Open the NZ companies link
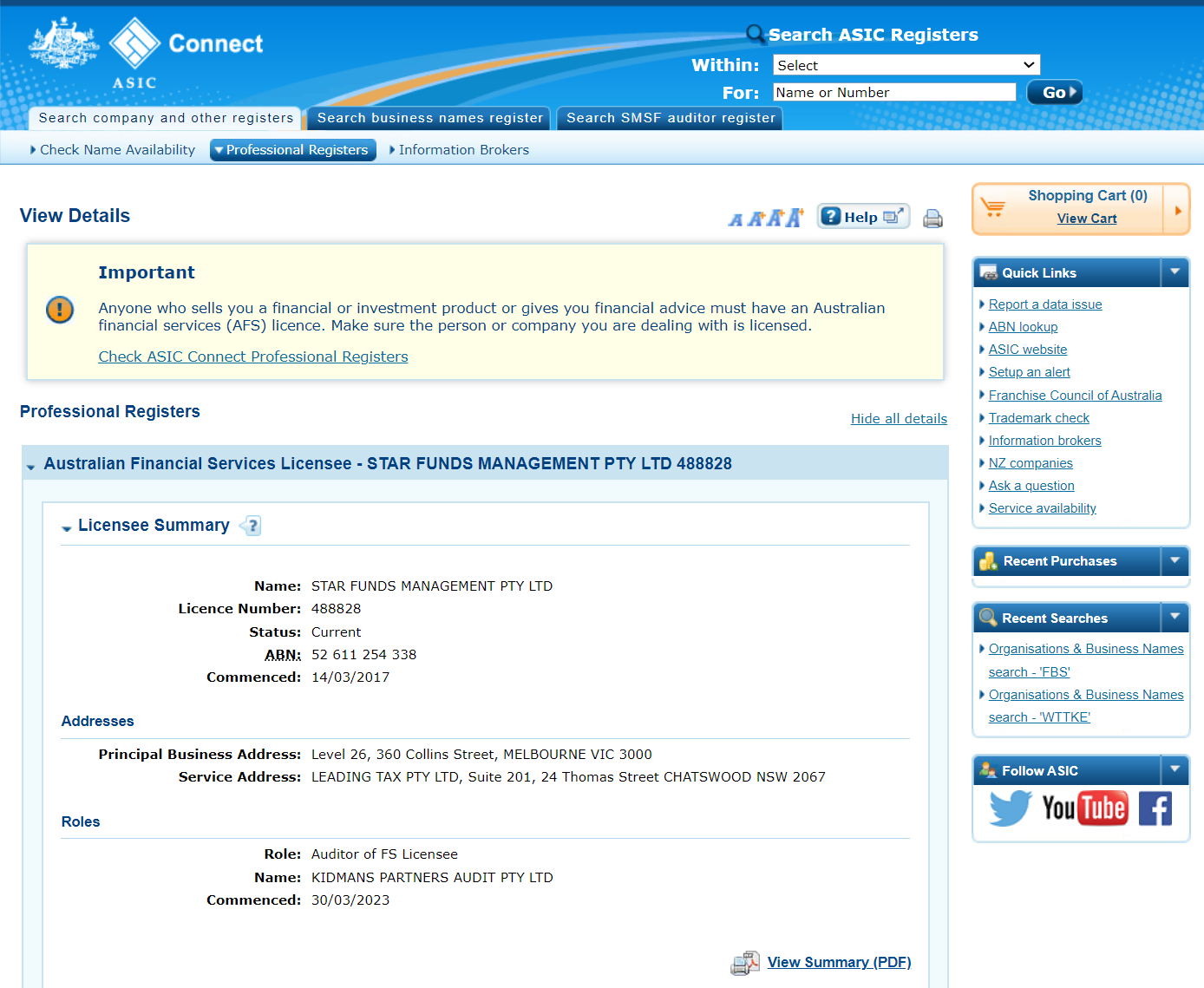The width and height of the screenshot is (1204, 988). point(1031,463)
